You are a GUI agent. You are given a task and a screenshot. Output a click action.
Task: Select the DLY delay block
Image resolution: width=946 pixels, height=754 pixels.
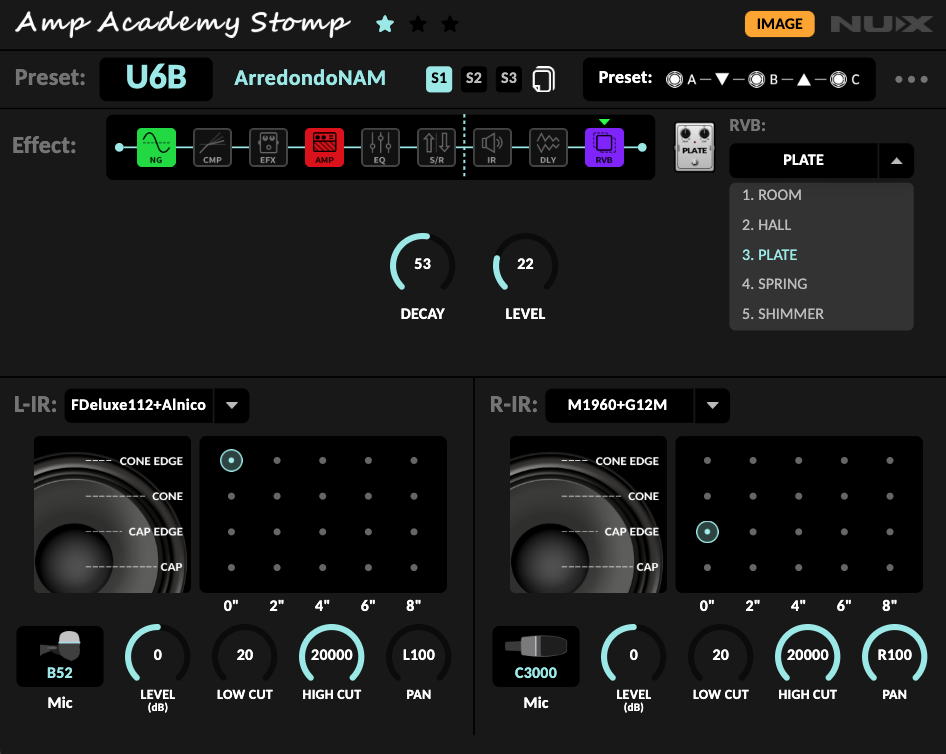click(548, 147)
